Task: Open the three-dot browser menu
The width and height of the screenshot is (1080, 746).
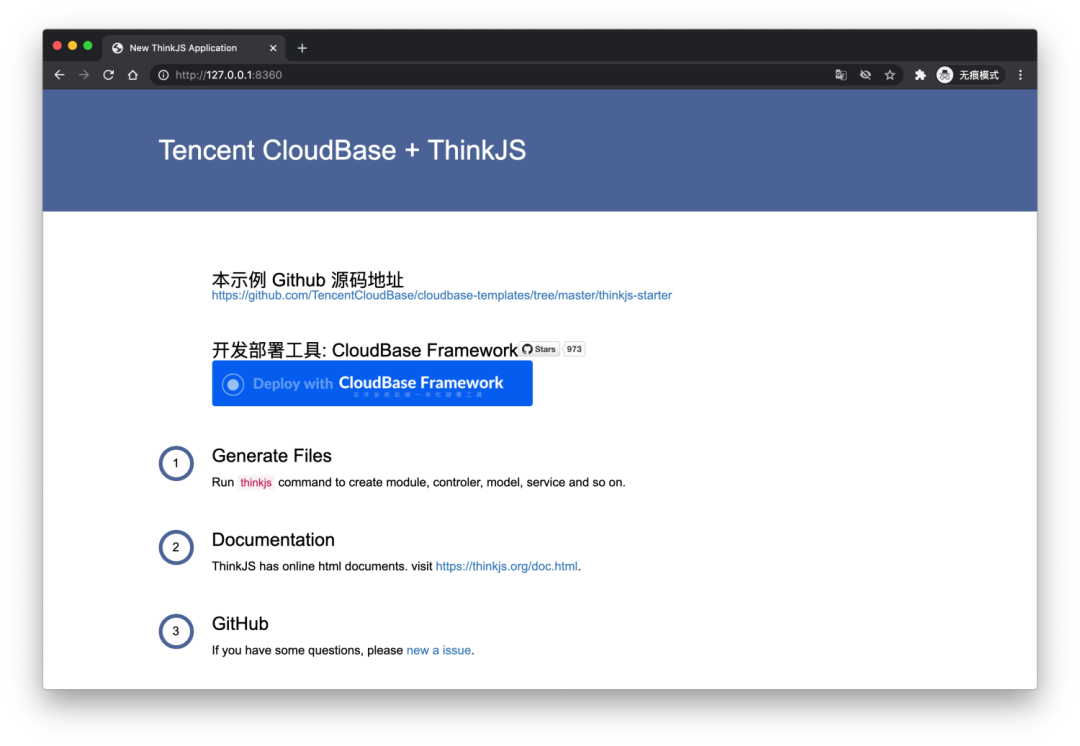Action: click(x=1019, y=74)
